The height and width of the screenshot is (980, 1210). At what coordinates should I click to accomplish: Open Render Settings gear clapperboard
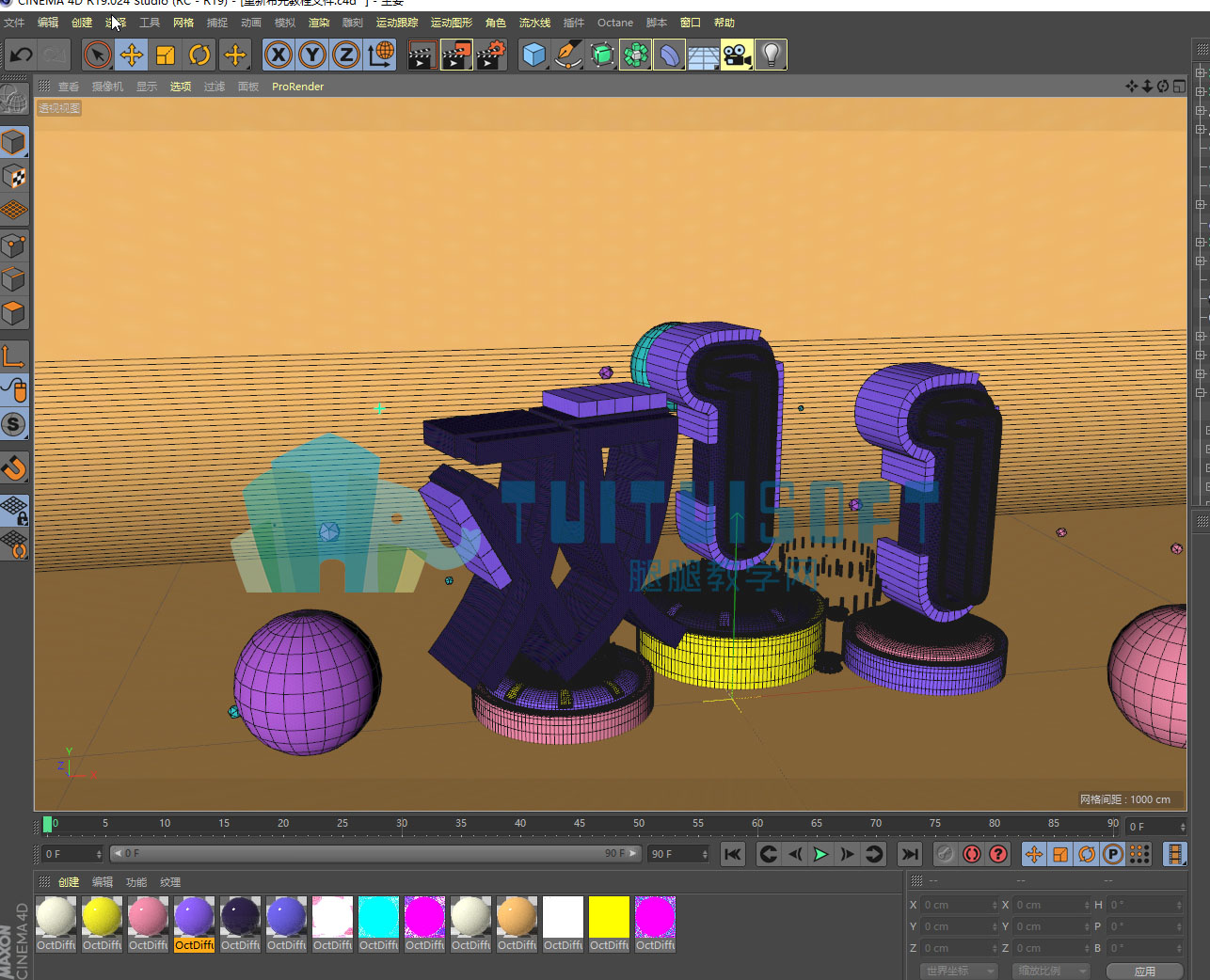(491, 55)
